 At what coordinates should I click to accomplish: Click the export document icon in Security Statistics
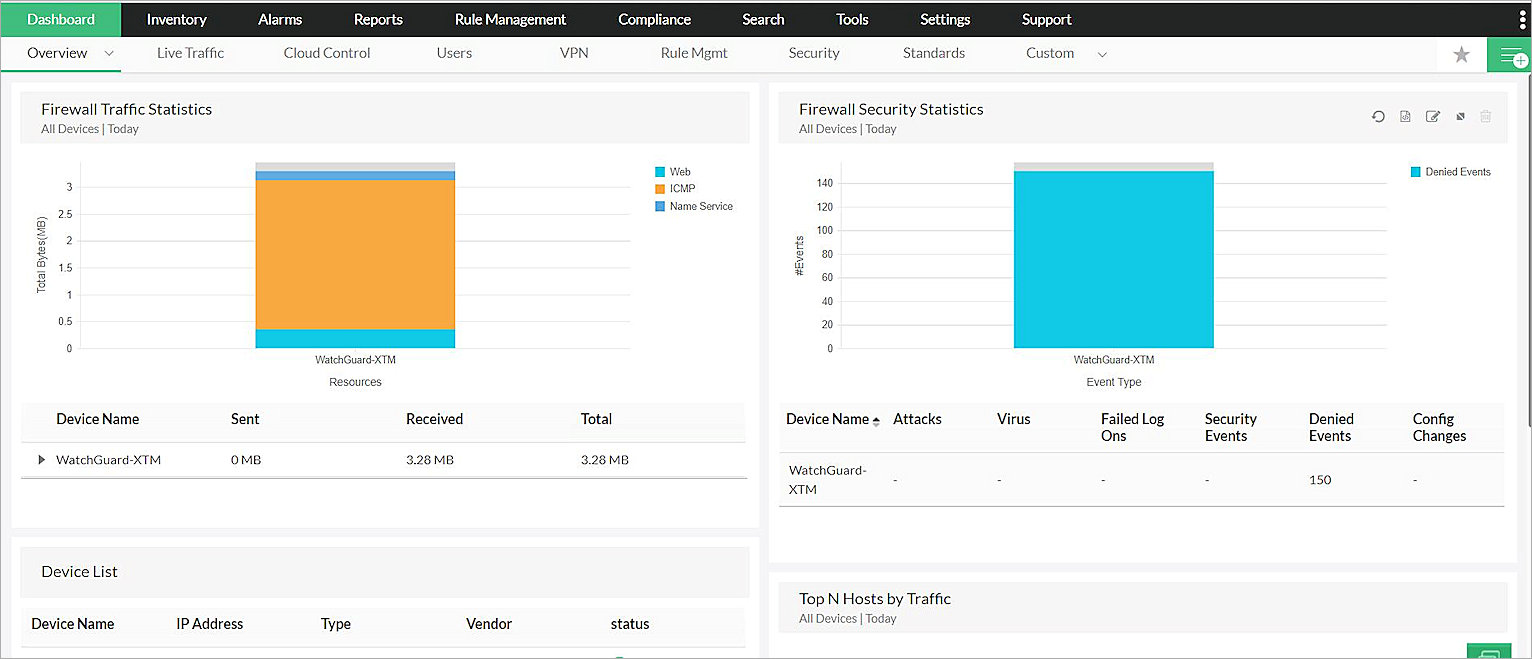pyautogui.click(x=1405, y=117)
